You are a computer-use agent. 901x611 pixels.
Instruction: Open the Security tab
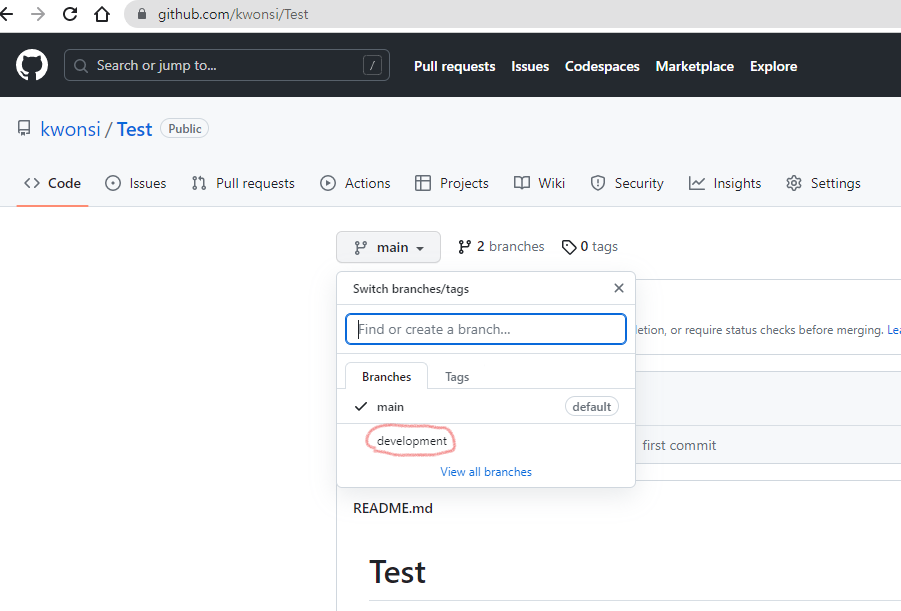point(627,183)
